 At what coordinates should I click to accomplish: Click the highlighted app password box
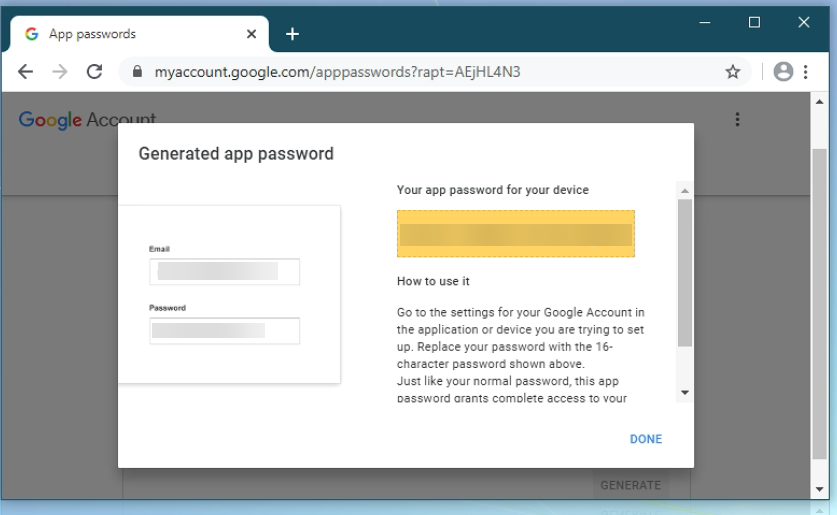pyautogui.click(x=516, y=234)
